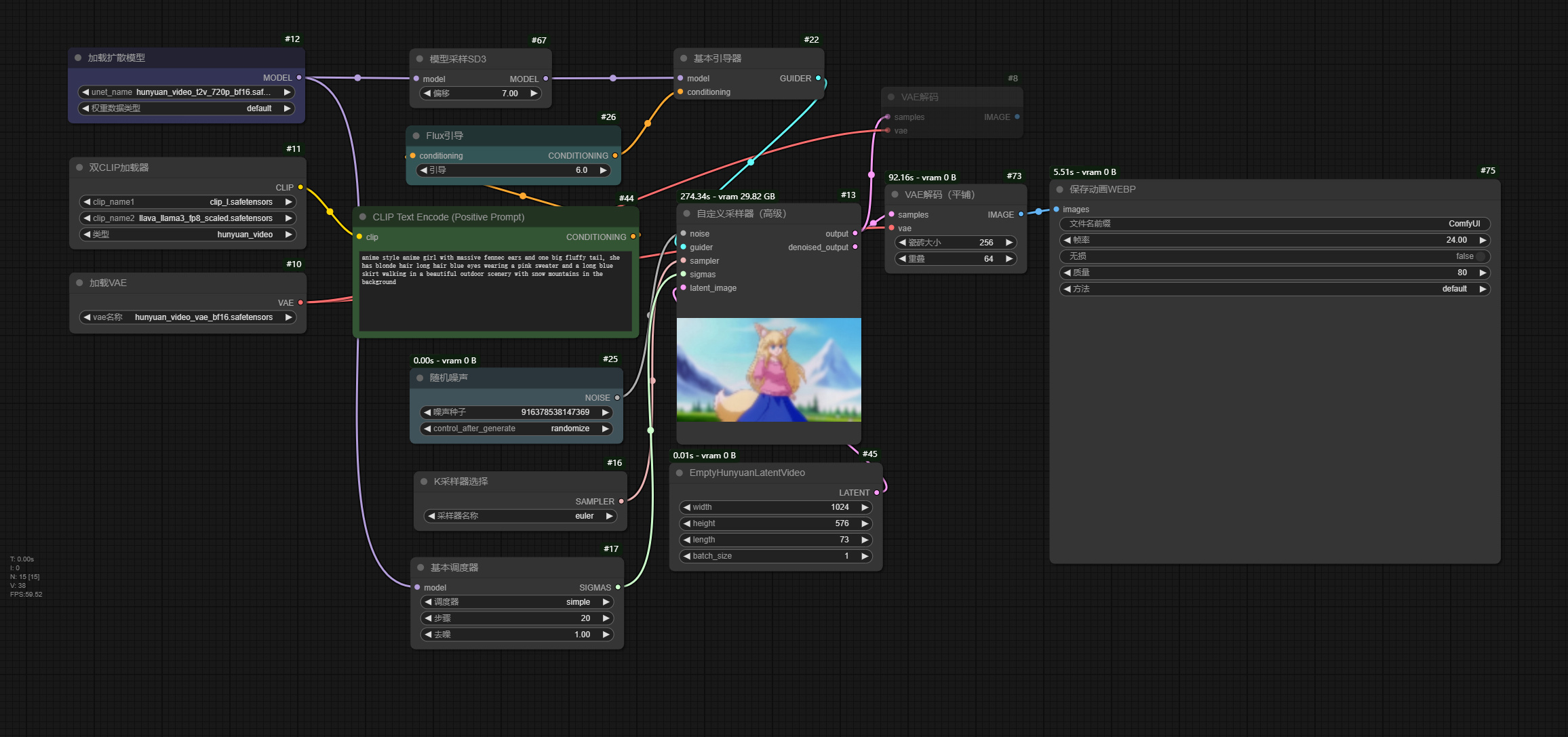Image resolution: width=1568 pixels, height=737 pixels.
Task: Collapse the EmptyHunyuanLatentVideo node
Action: [x=680, y=473]
